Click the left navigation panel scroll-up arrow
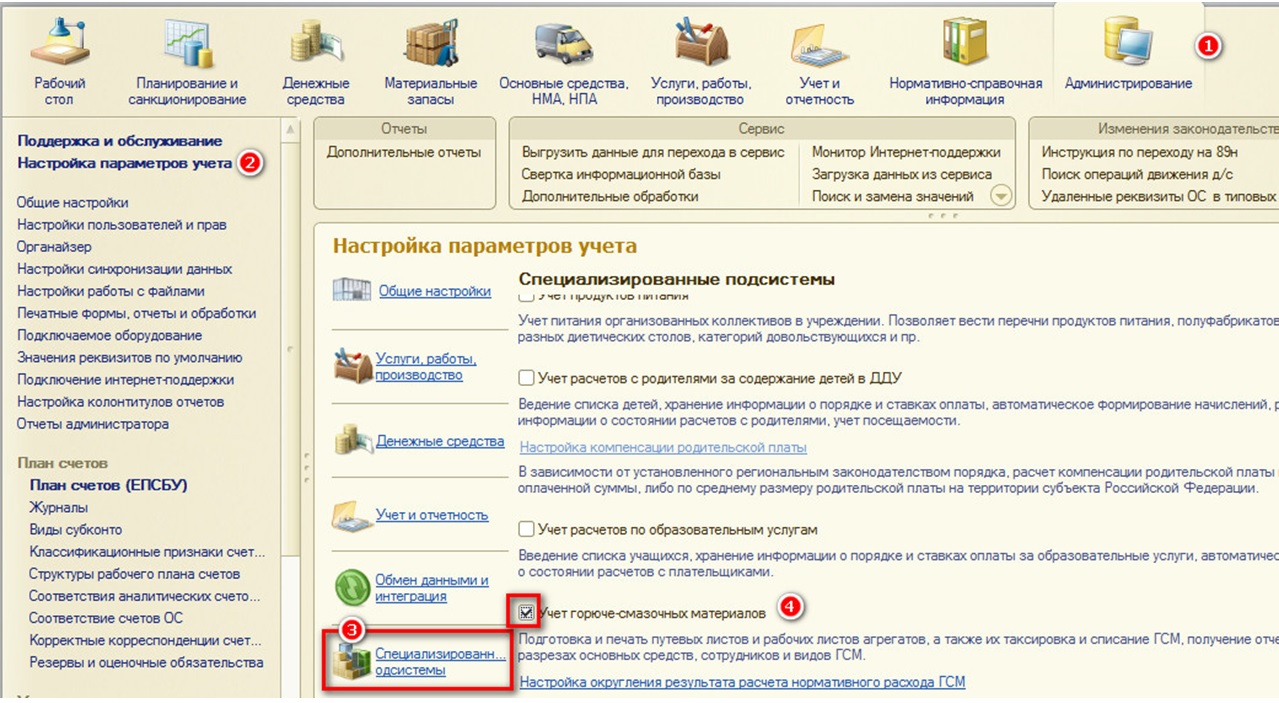The image size is (1279, 703). point(291,130)
